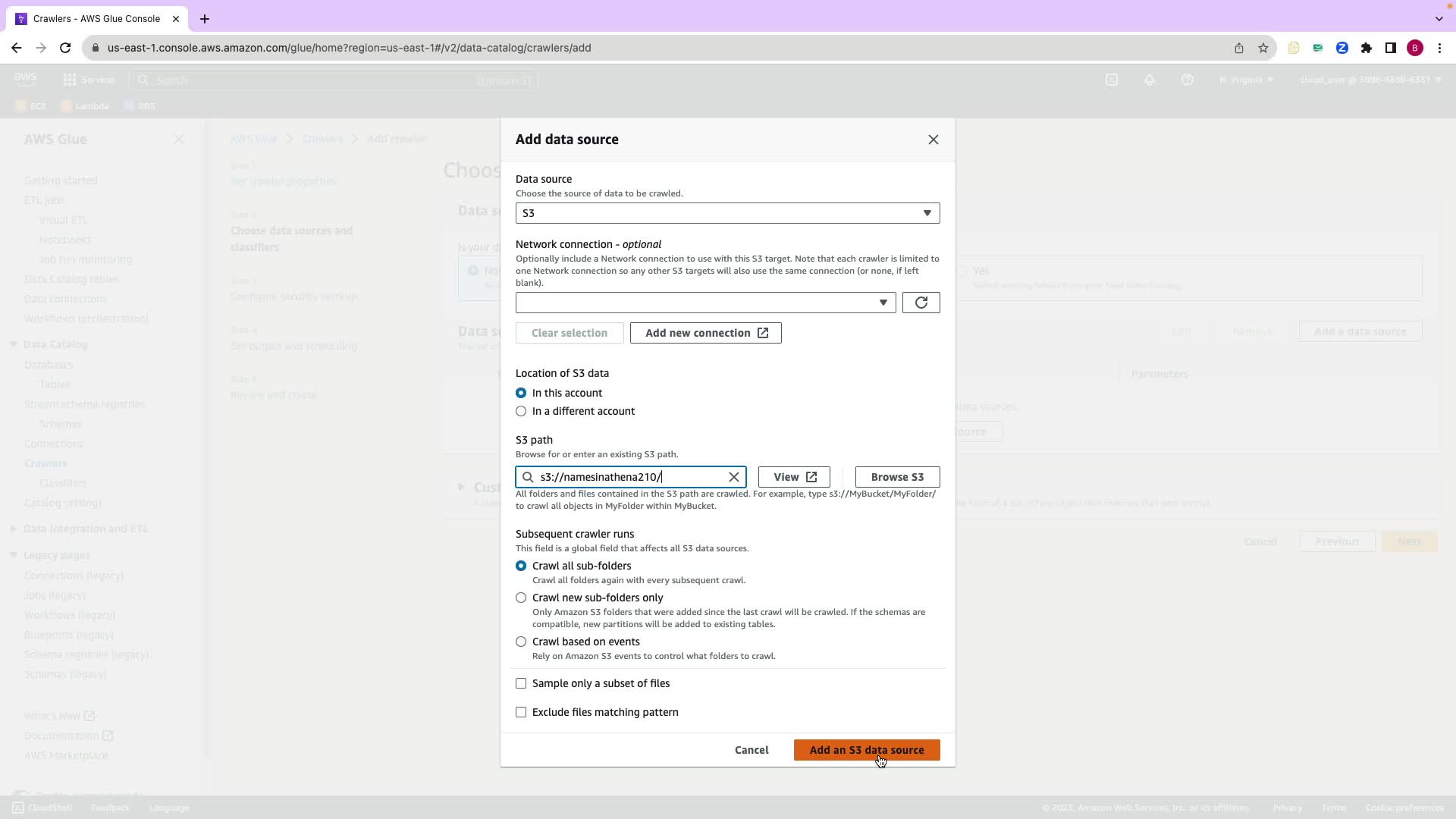Open the browser side panel icon
Image resolution: width=1456 pixels, height=819 pixels.
click(x=1390, y=48)
